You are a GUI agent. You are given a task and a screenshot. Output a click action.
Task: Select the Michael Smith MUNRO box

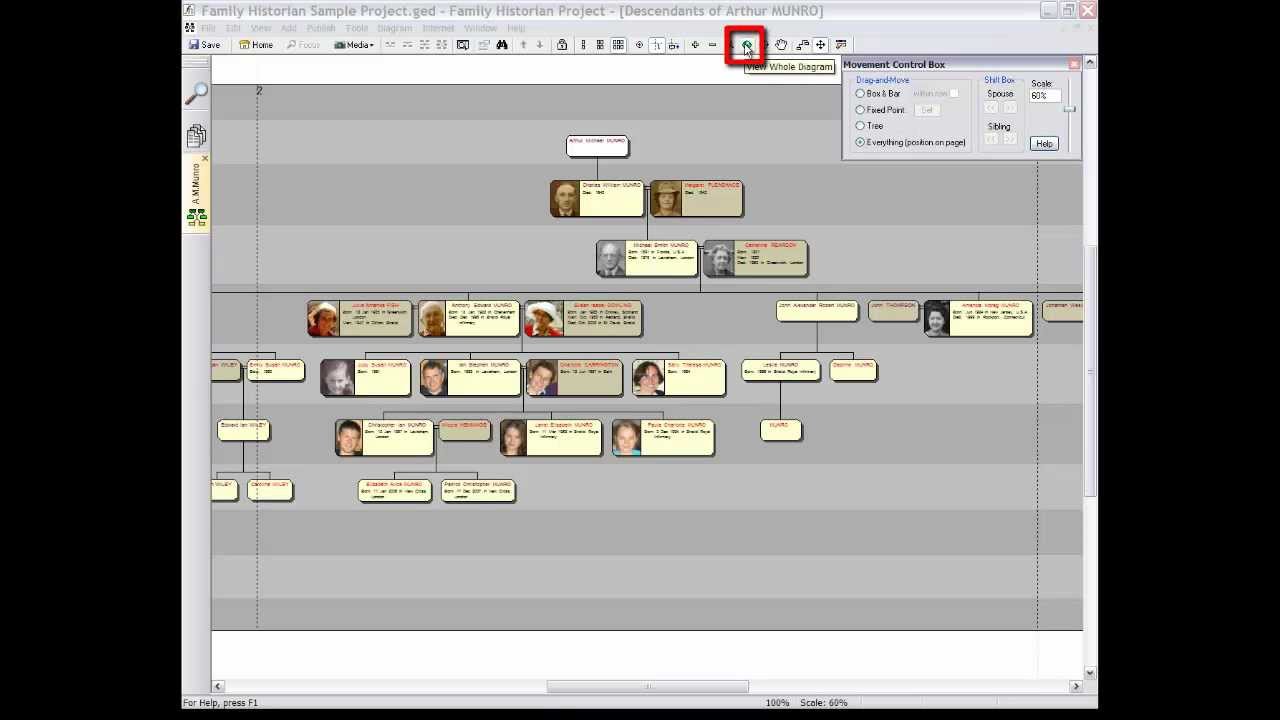tap(646, 259)
